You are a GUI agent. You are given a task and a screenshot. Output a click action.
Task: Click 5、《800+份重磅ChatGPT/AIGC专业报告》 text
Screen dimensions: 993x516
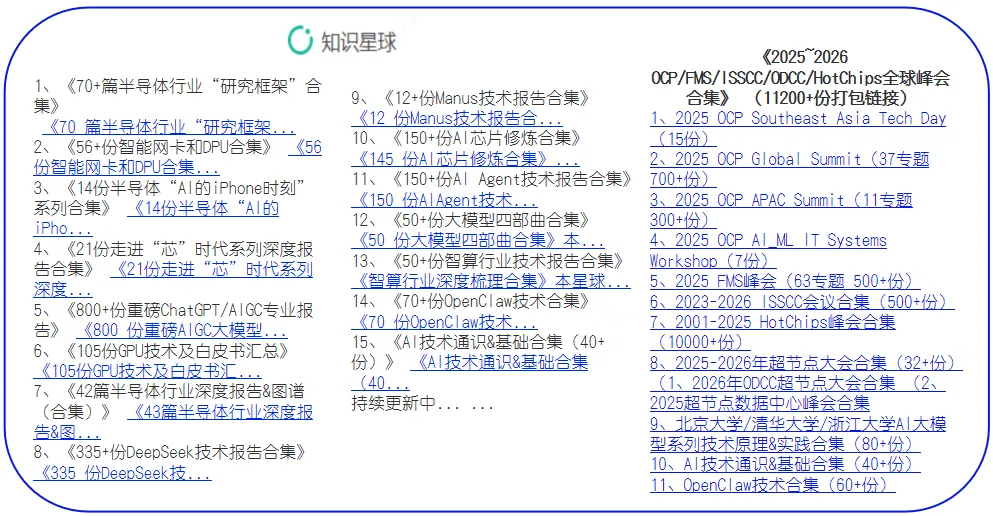pyautogui.click(x=174, y=320)
